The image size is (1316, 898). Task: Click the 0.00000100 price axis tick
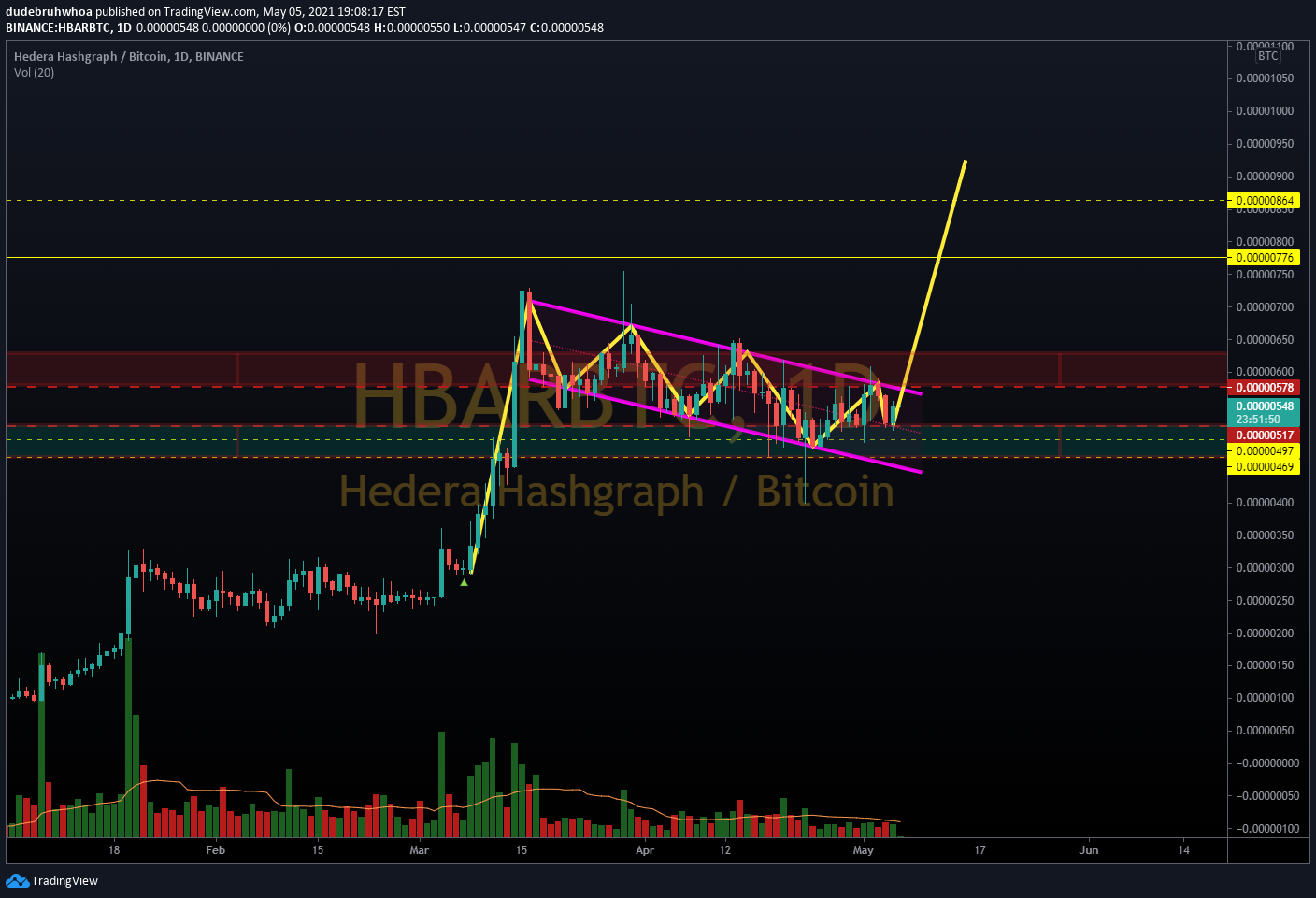point(1265,698)
